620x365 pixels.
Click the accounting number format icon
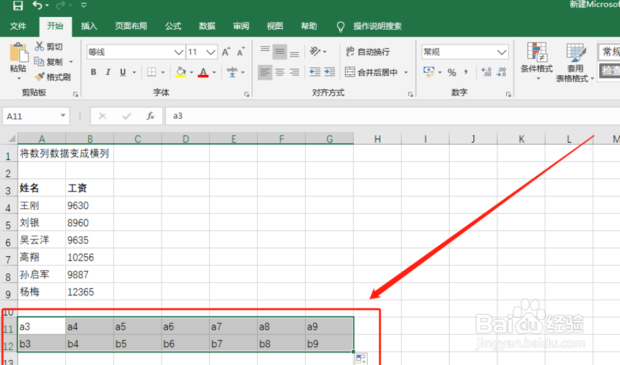pyautogui.click(x=429, y=72)
